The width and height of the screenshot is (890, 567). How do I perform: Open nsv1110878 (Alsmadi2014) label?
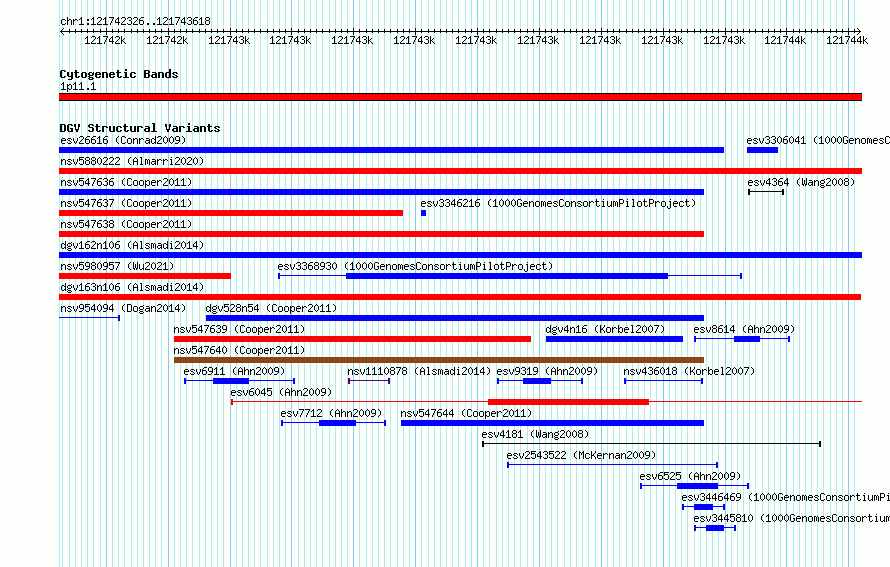[419, 371]
